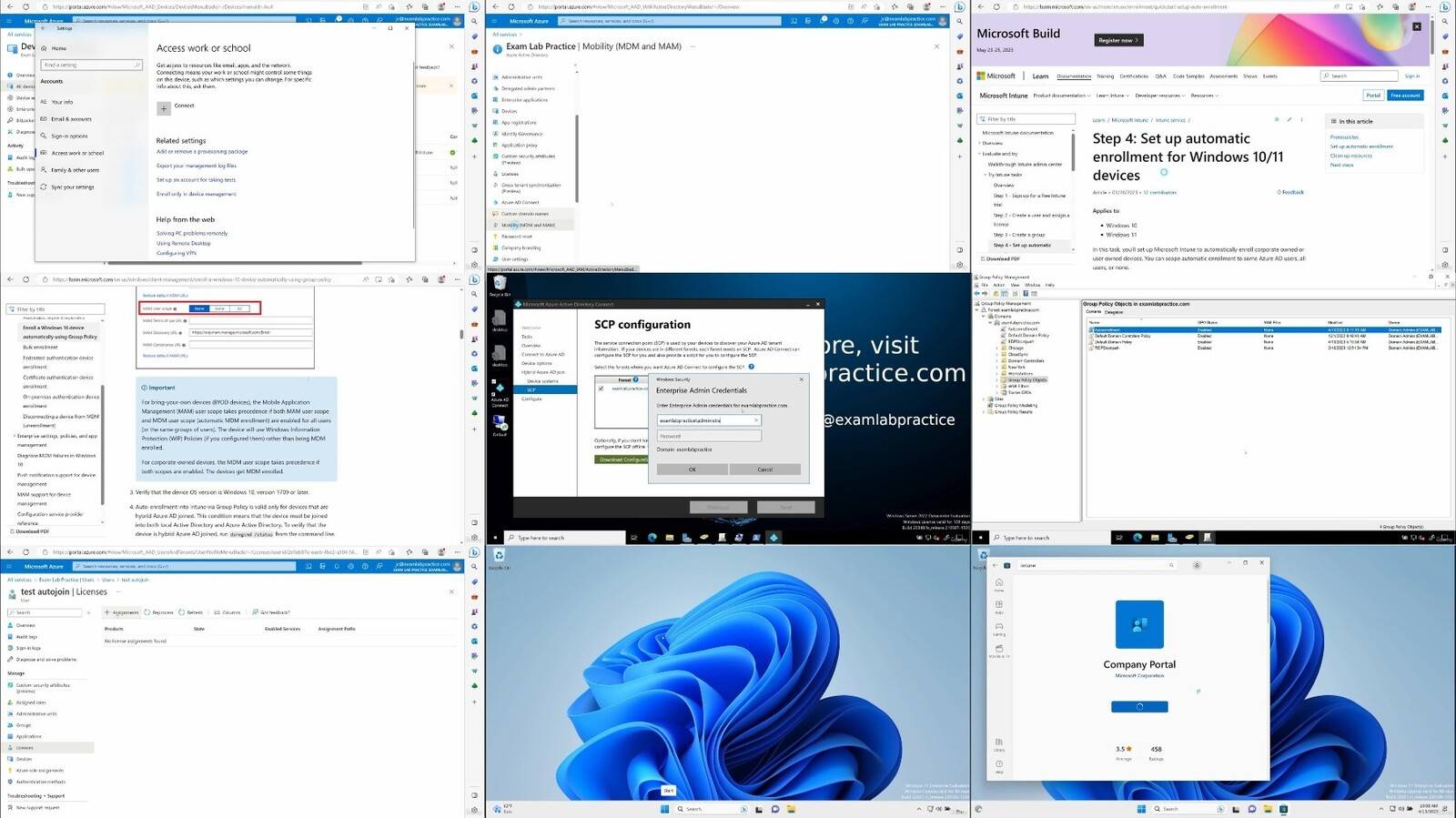Open the Training tab on Learn
This screenshot has width=1456, height=818.
click(x=1105, y=76)
